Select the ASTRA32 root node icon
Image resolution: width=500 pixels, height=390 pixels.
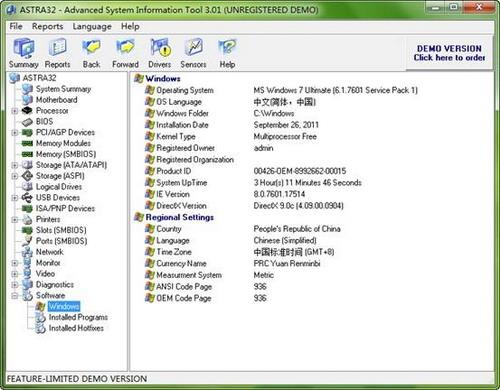[x=15, y=78]
